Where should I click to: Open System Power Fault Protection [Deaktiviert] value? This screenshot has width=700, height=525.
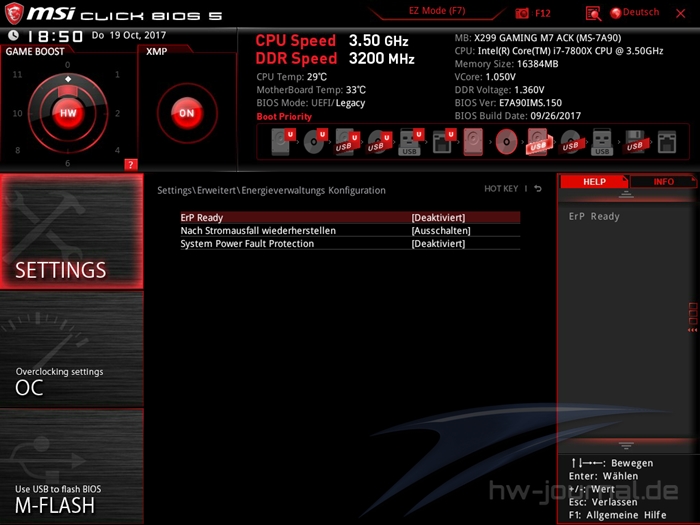(438, 244)
